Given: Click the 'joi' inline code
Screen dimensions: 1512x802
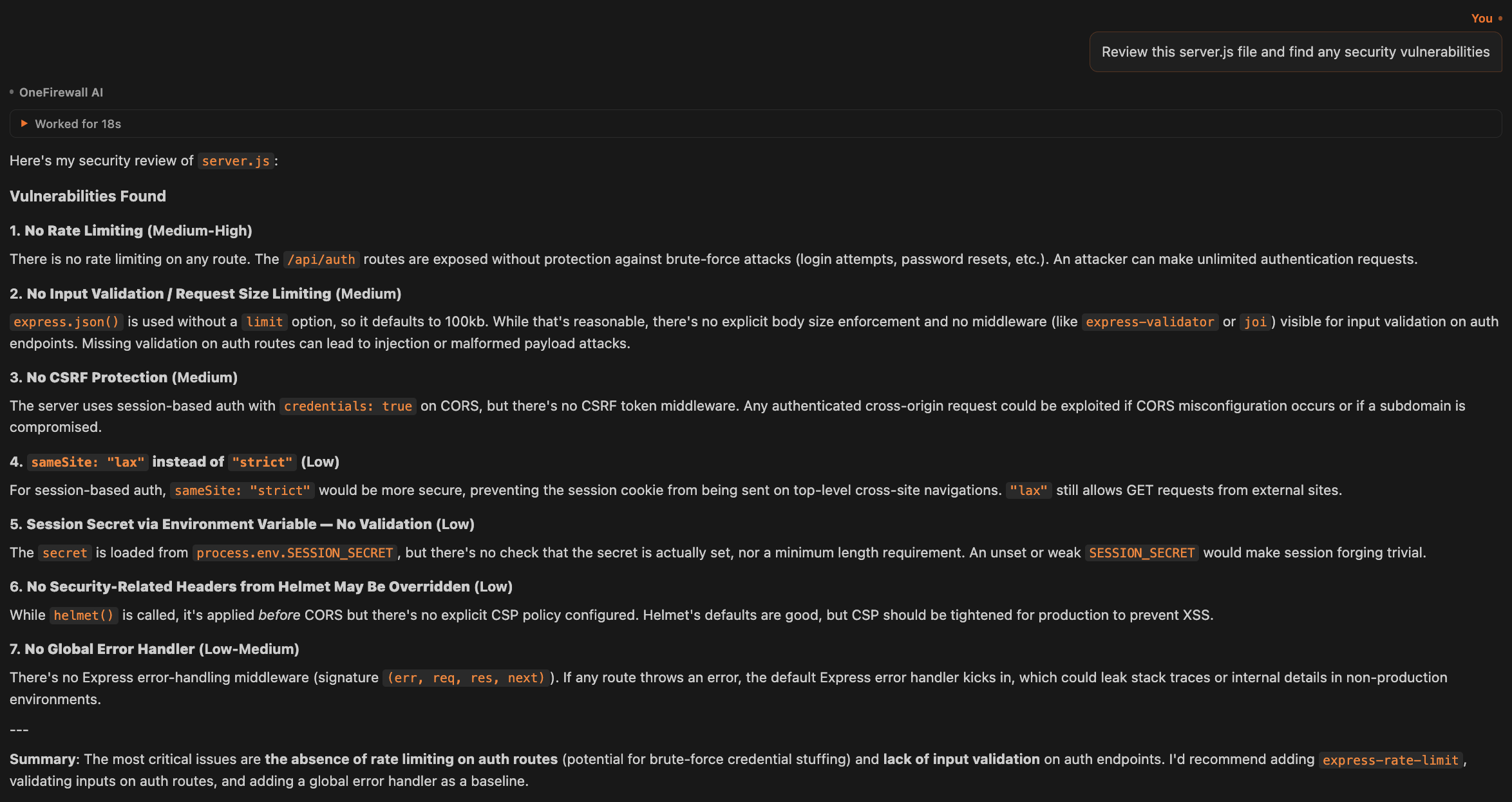Looking at the screenshot, I should click(1256, 322).
